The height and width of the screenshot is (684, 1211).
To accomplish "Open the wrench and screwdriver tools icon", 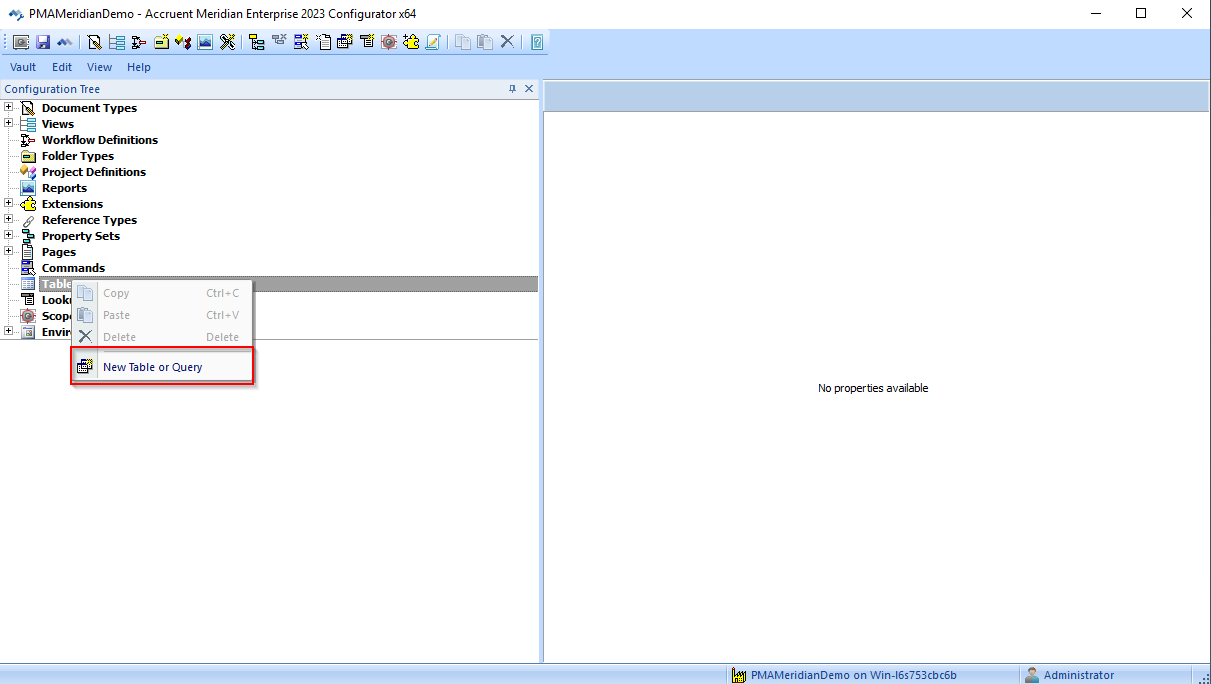I will [228, 42].
